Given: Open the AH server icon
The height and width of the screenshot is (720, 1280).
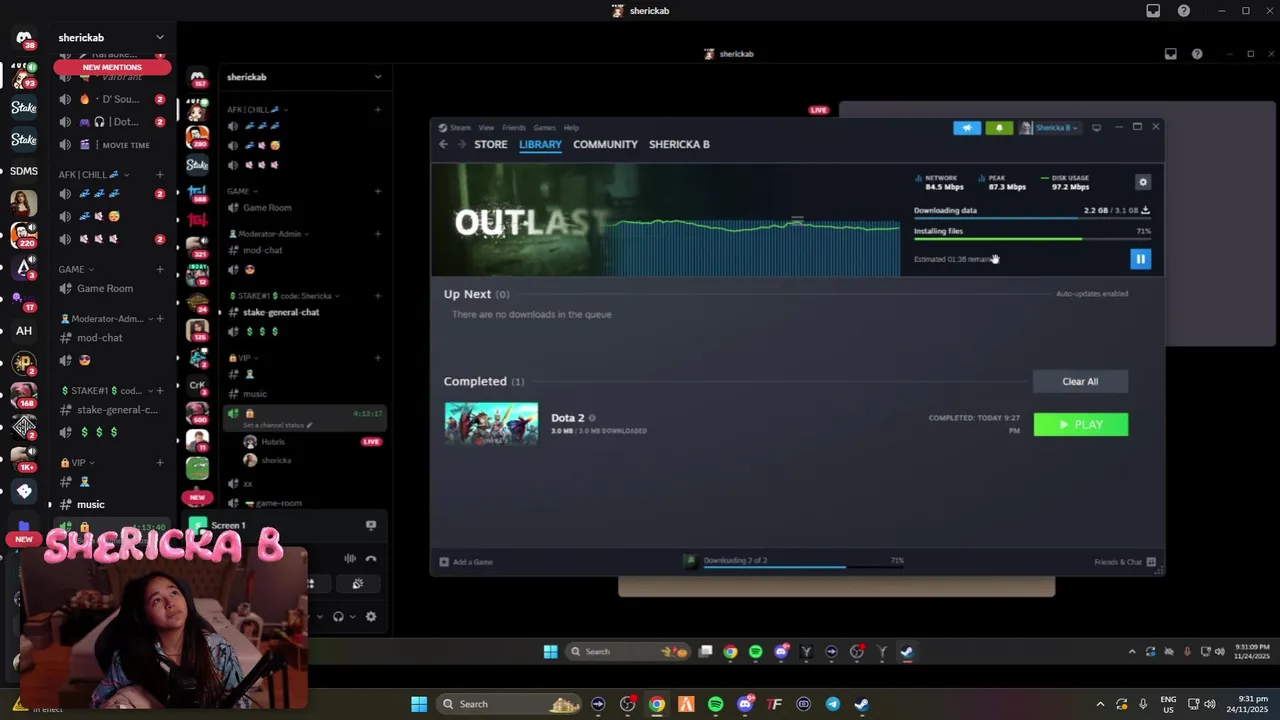Looking at the screenshot, I should click(24, 330).
